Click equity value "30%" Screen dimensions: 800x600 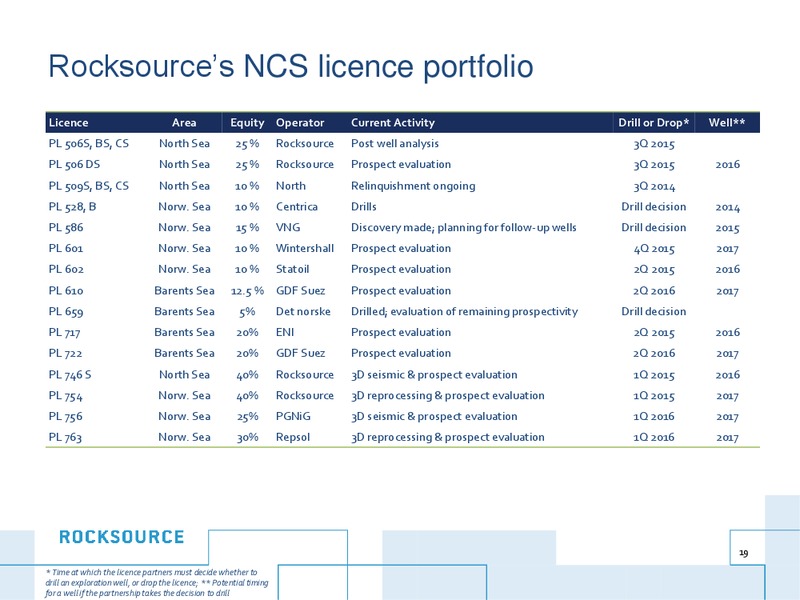point(247,438)
